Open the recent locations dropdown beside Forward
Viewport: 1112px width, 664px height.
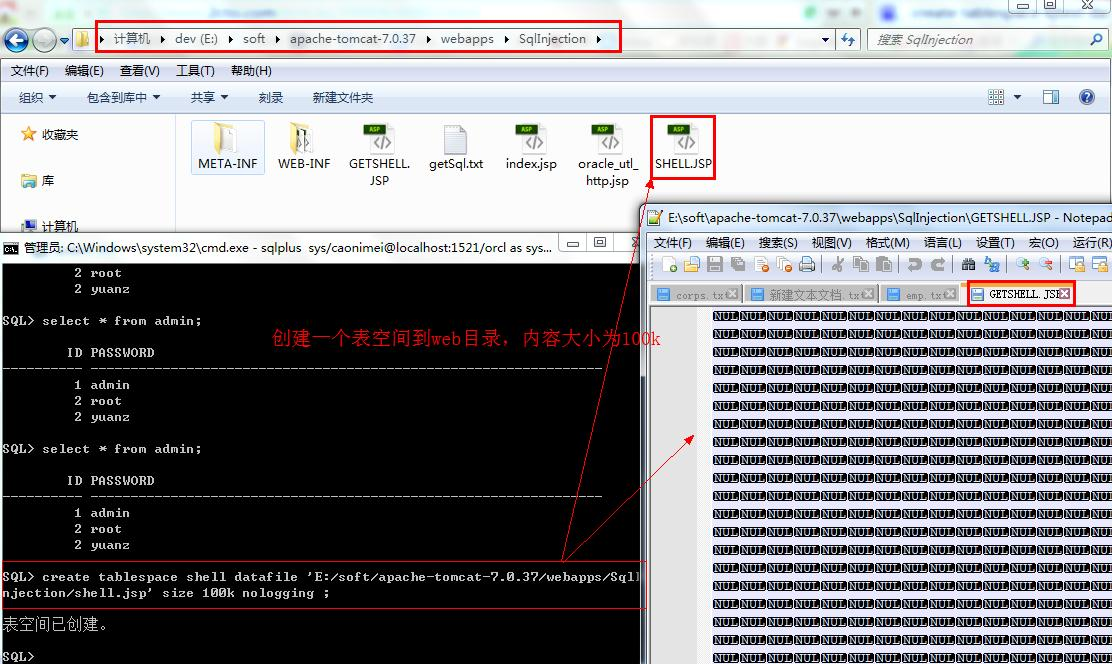tap(65, 40)
